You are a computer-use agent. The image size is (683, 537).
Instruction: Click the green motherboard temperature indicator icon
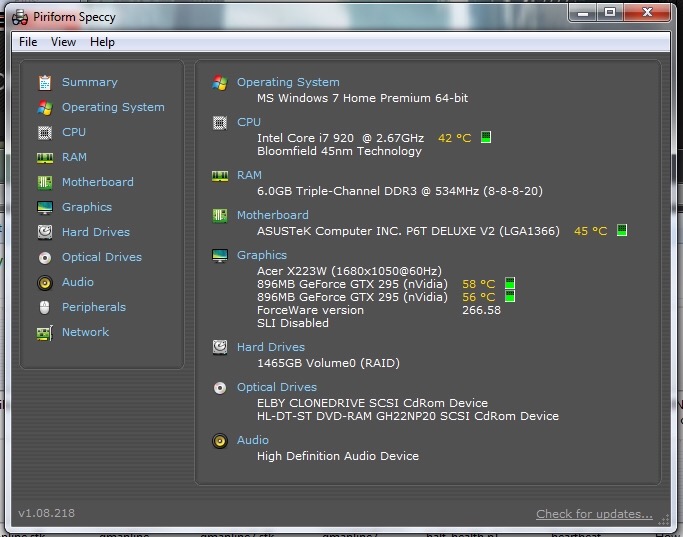(622, 230)
